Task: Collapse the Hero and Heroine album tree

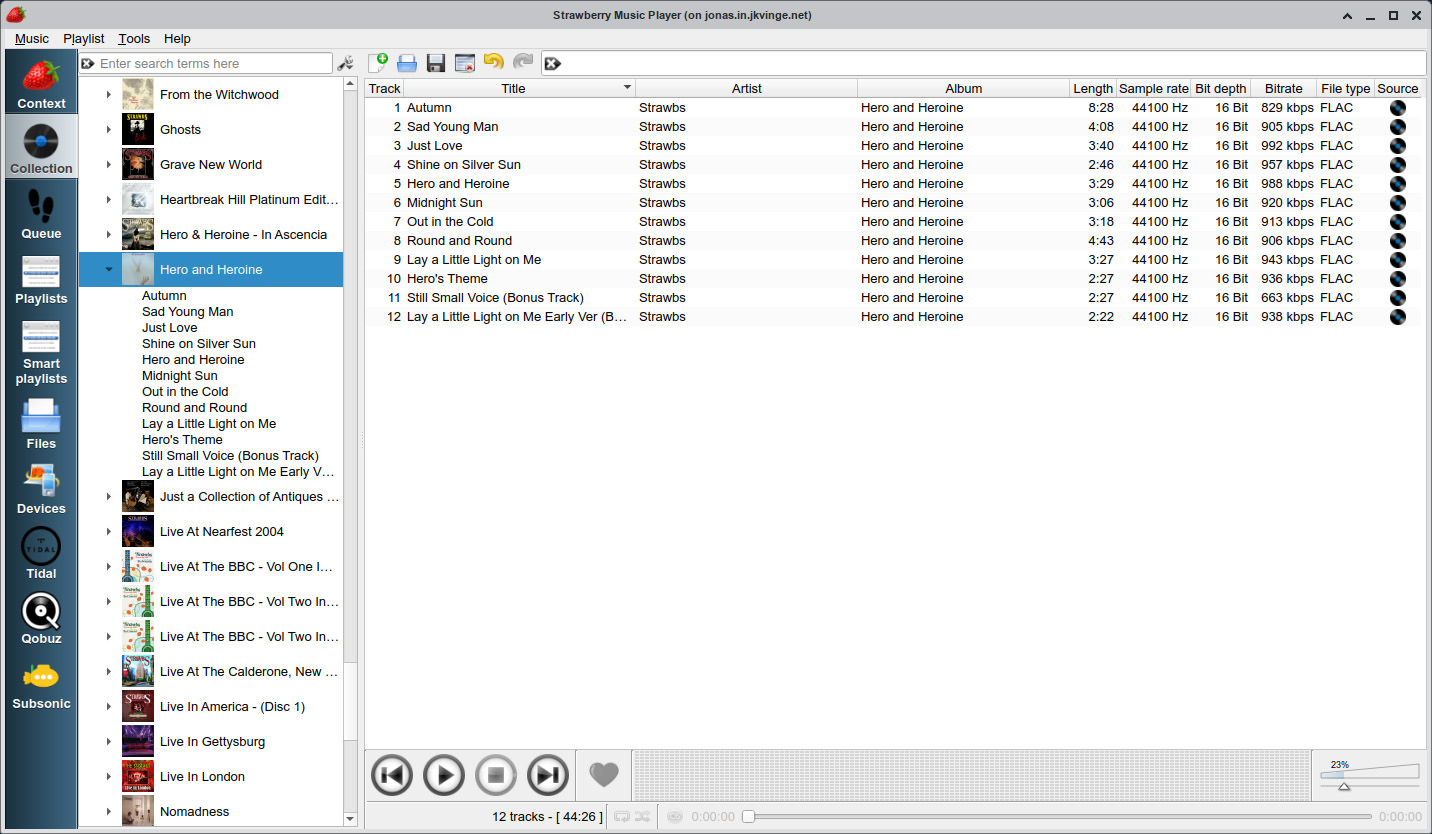Action: coord(108,269)
